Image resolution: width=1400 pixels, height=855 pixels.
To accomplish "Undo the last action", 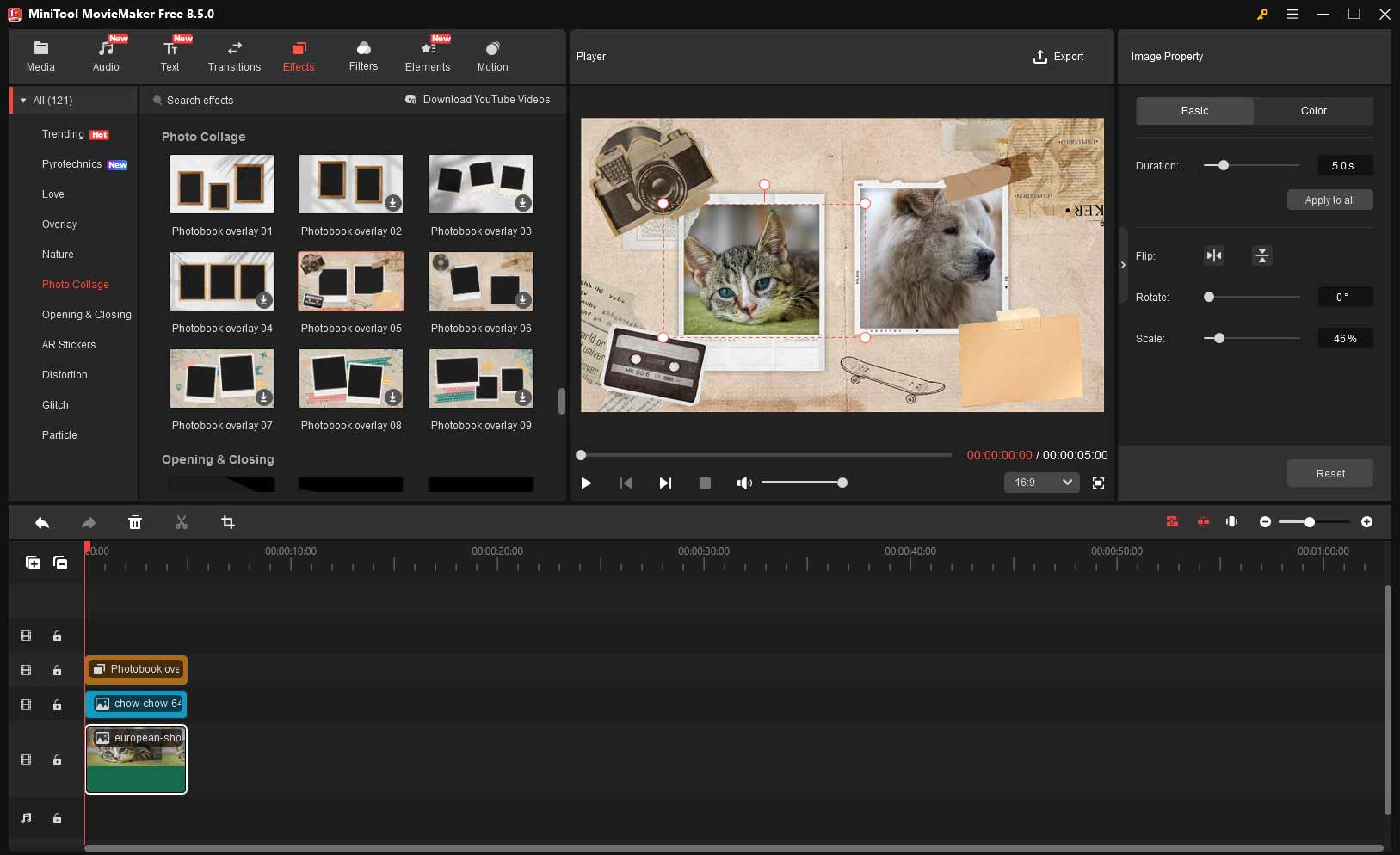I will [x=41, y=522].
